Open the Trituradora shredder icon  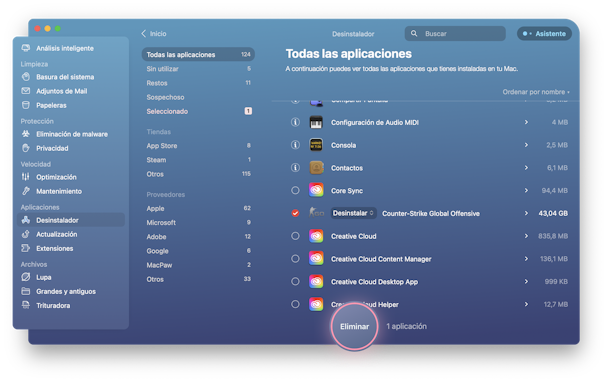(26, 305)
